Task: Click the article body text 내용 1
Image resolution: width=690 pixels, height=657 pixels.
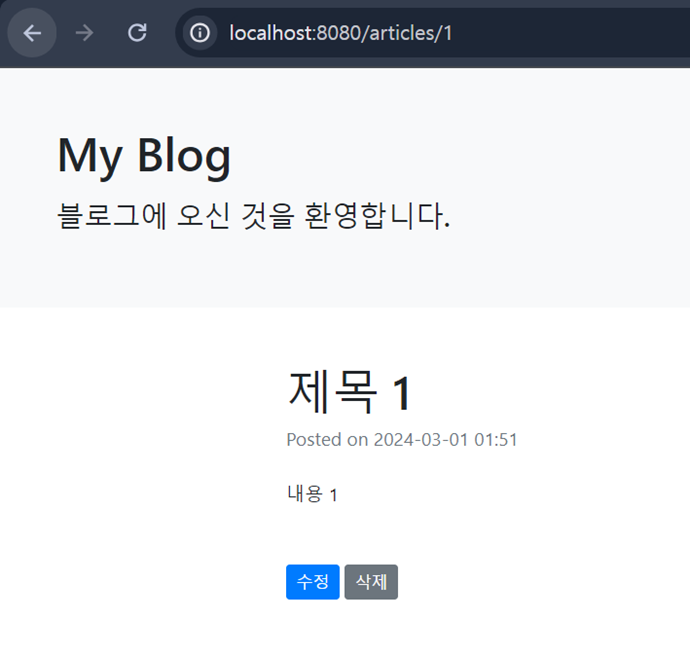Action: [x=312, y=494]
